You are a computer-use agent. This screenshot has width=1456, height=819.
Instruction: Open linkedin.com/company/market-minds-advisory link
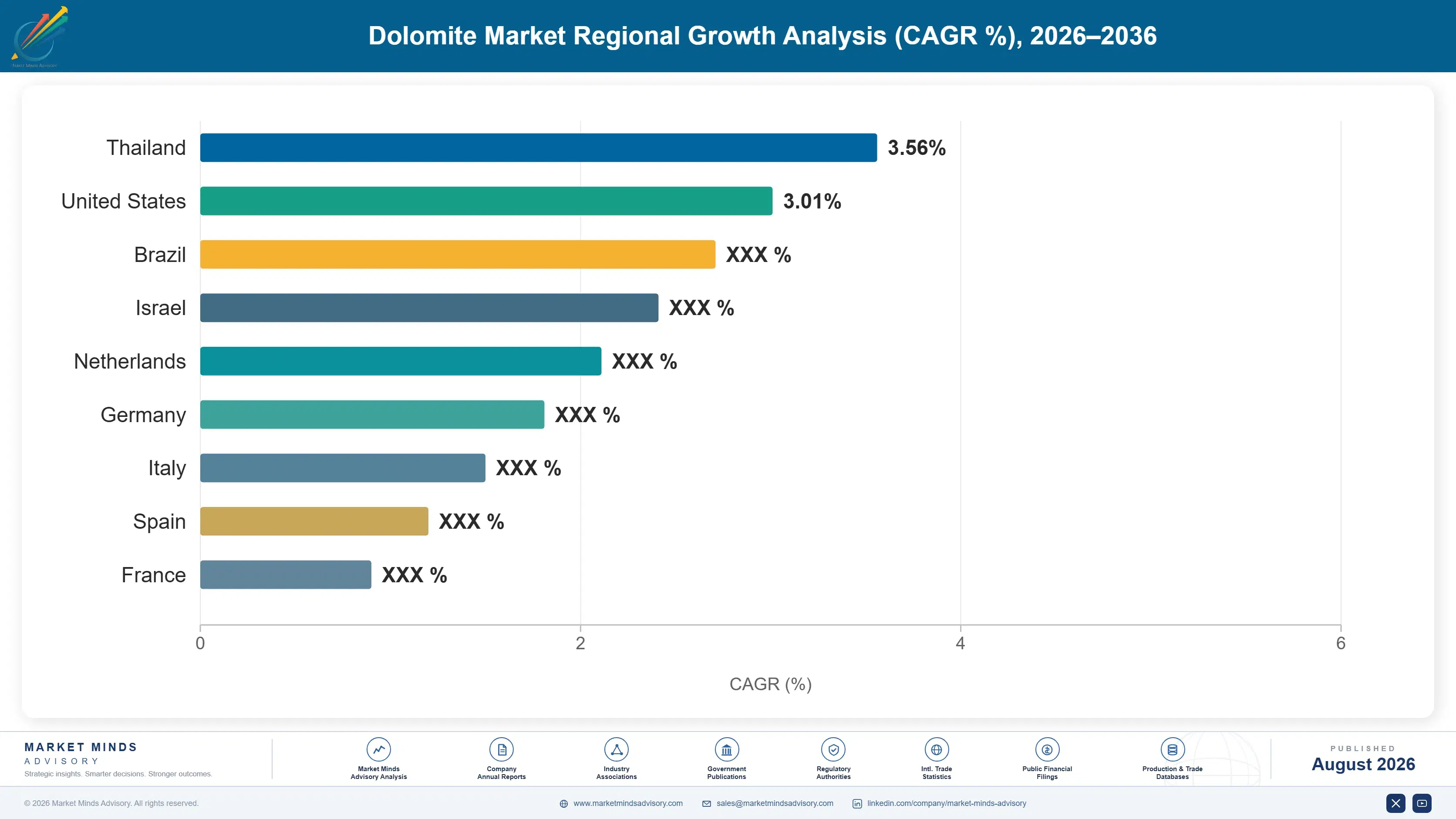(x=947, y=803)
